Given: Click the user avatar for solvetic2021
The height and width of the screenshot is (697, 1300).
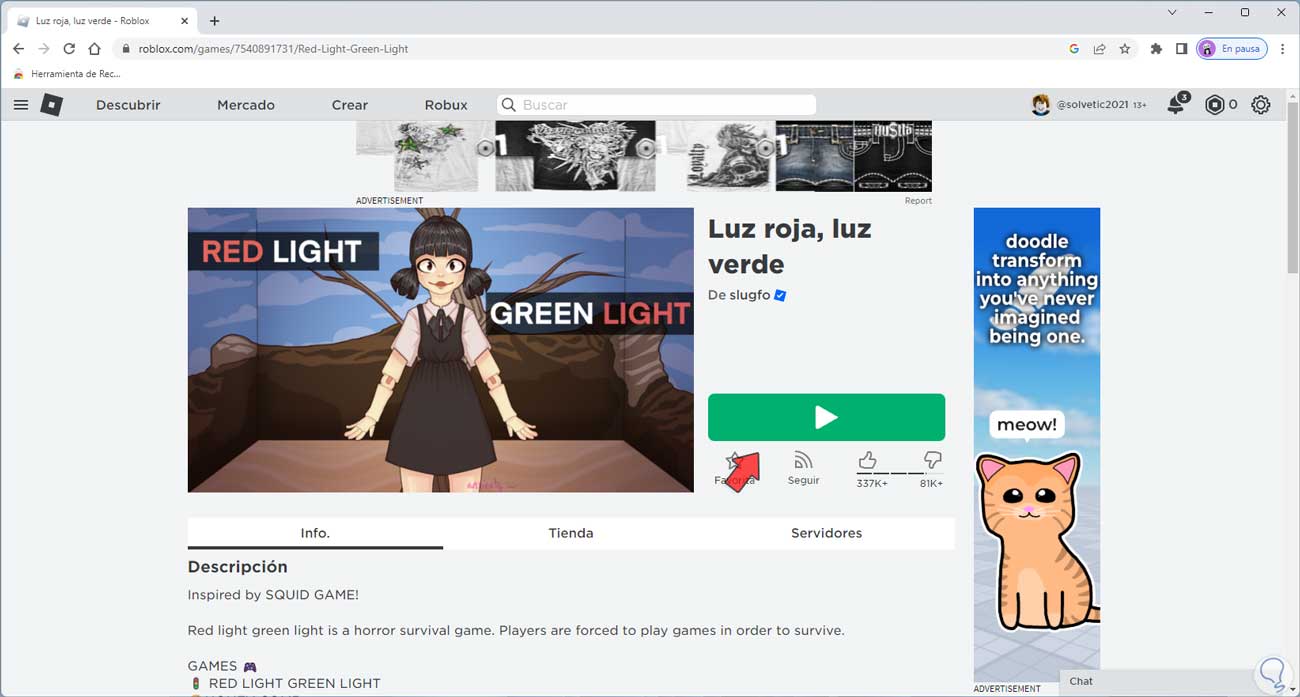Looking at the screenshot, I should (x=1041, y=104).
